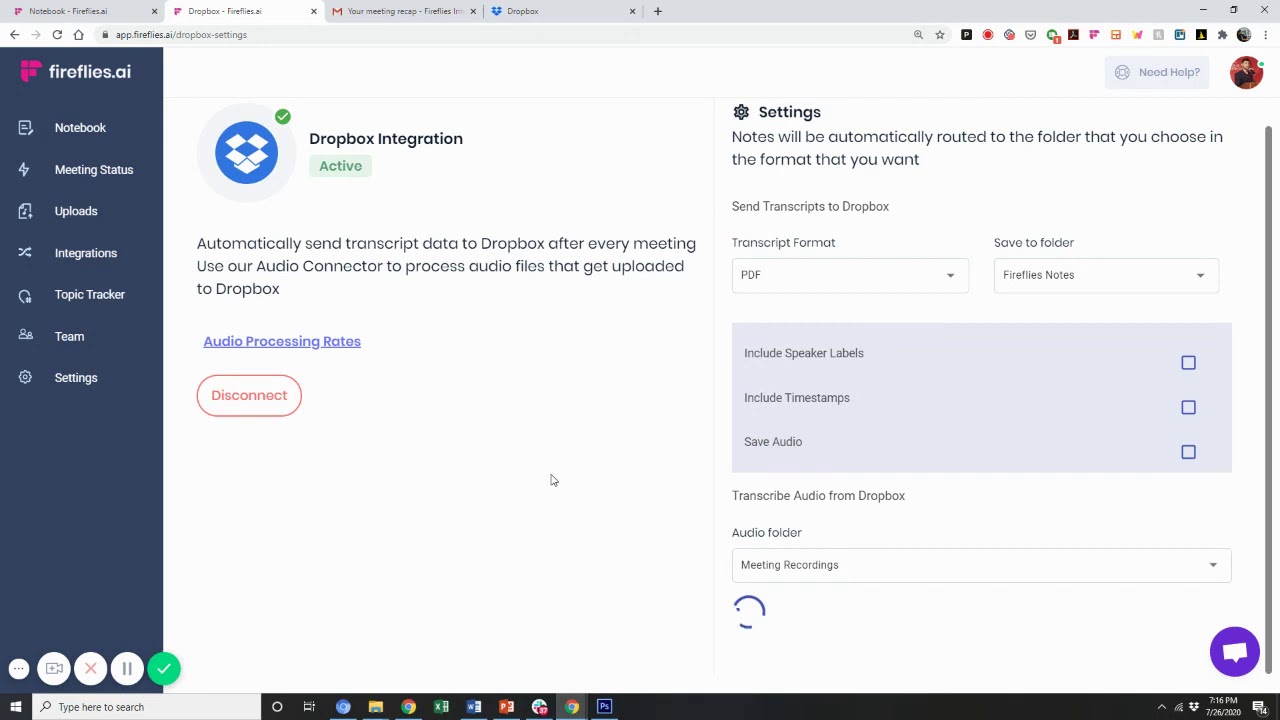Screen dimensions: 1280x720
Task: Open Word from the taskbar
Action: pos(474,707)
